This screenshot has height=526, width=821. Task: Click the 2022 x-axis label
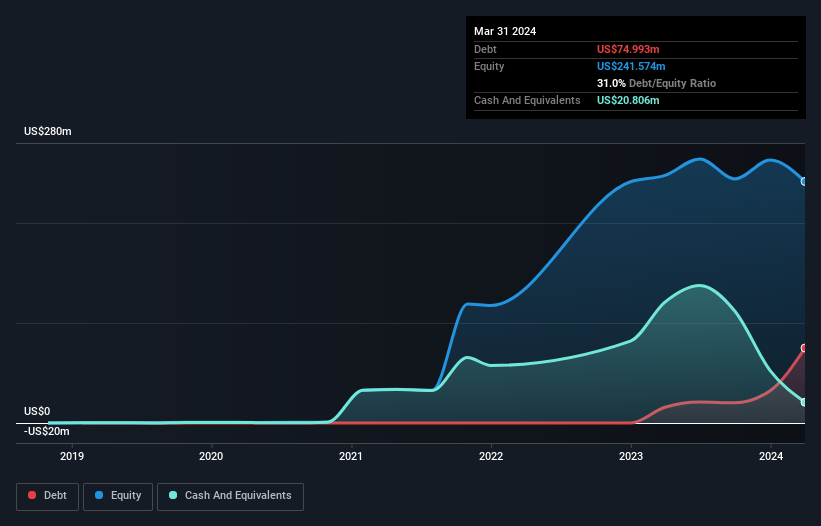491,456
